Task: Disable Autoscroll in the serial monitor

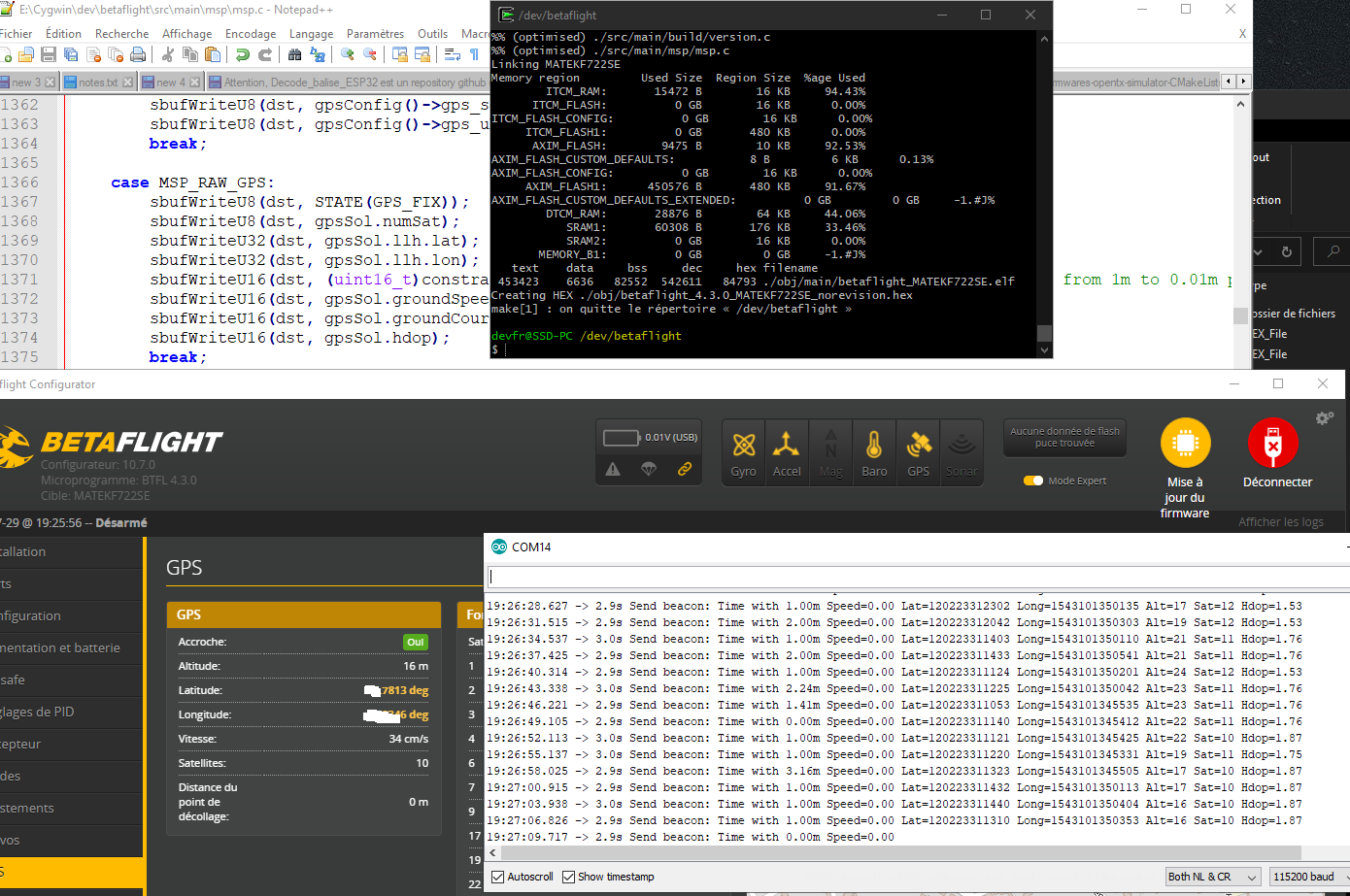Action: [x=495, y=877]
